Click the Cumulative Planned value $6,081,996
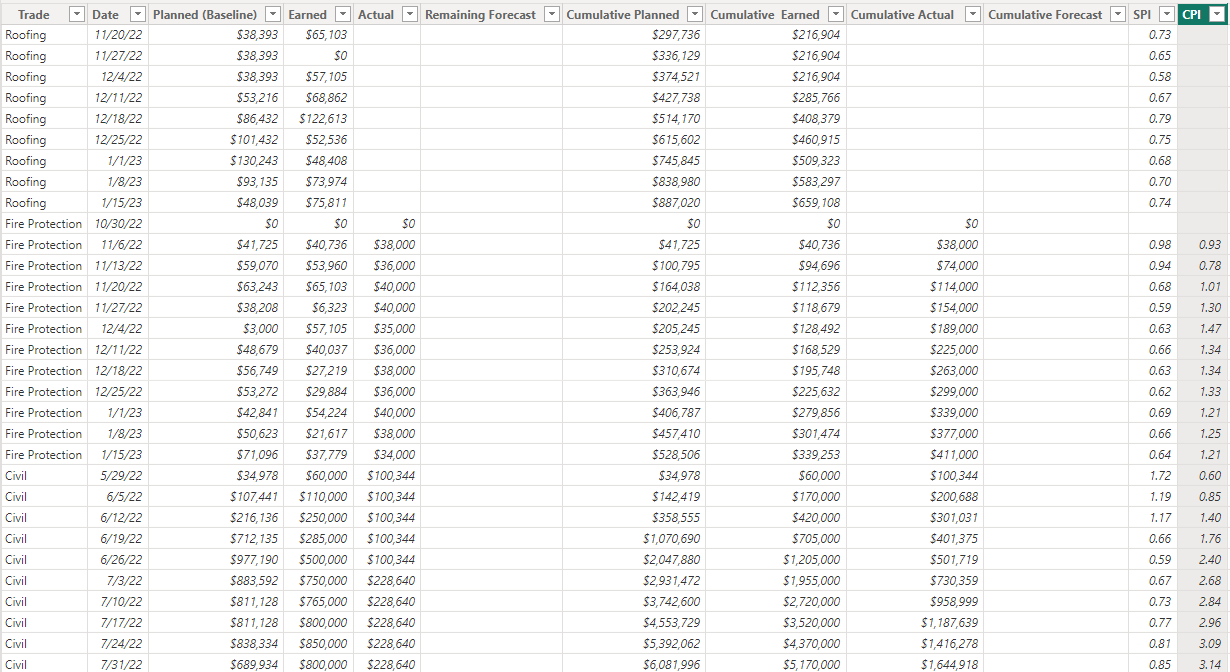The image size is (1230, 672). [672, 665]
